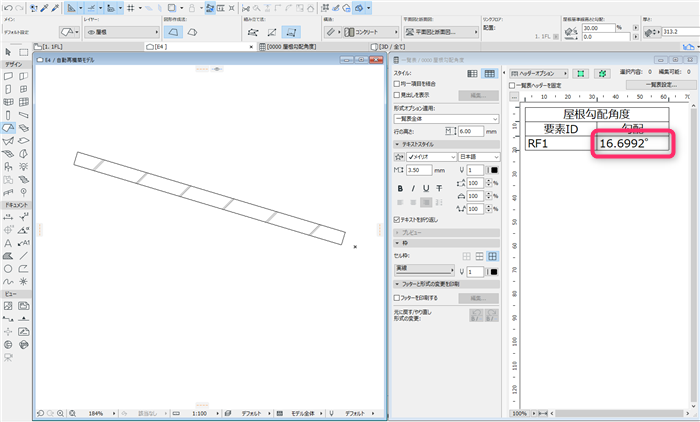Activate the eyedropper pick-up parameters tool
Screen dimensions: 700x422
coord(45,8)
